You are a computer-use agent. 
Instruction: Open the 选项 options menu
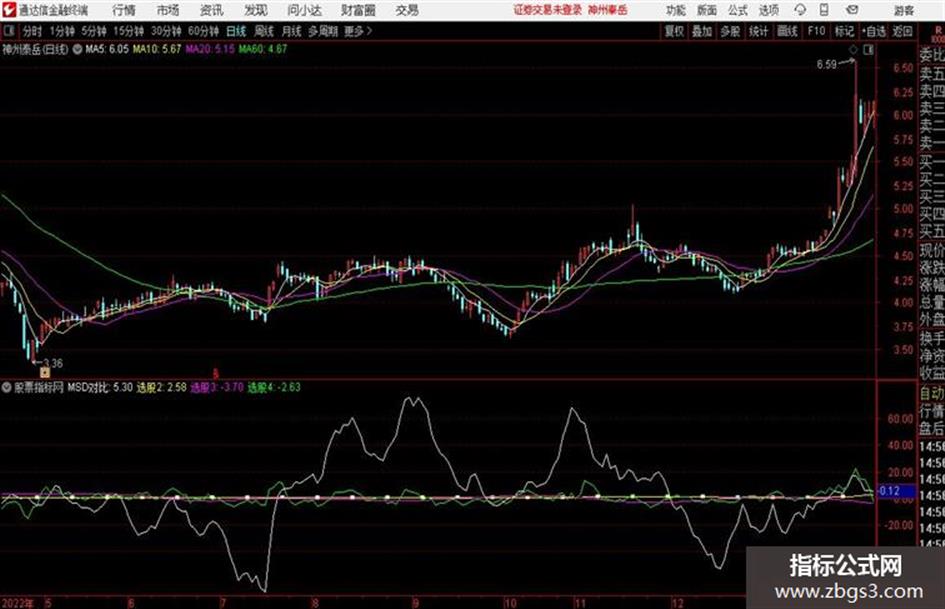point(768,10)
